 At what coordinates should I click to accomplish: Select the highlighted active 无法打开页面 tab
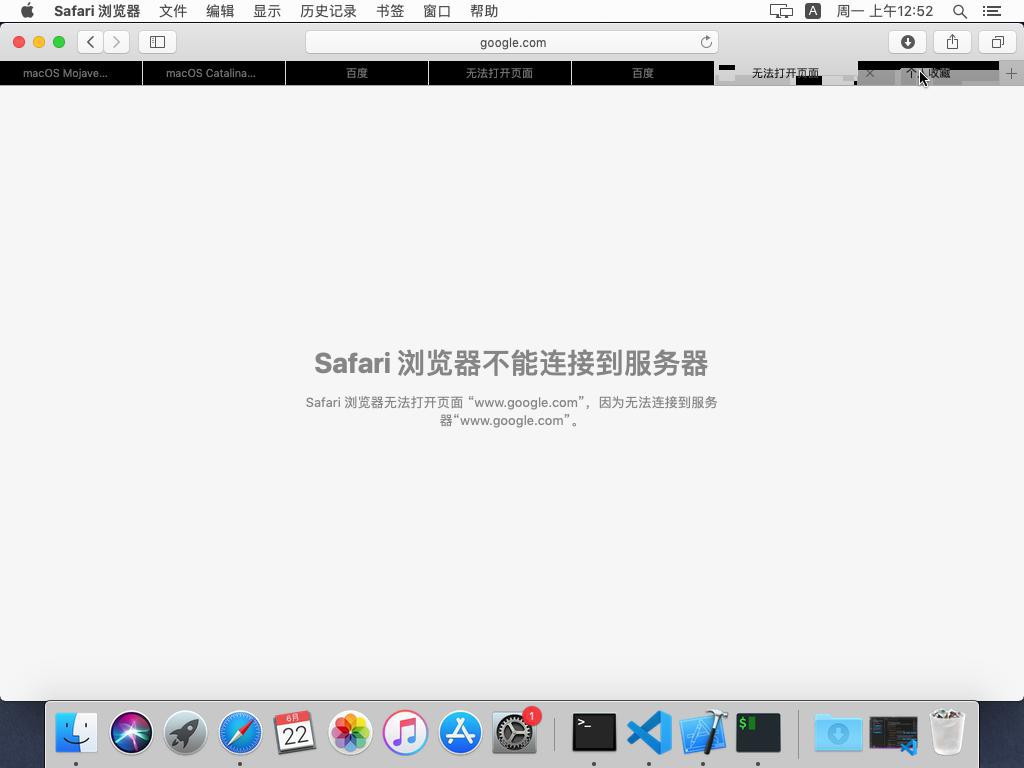[x=786, y=73]
